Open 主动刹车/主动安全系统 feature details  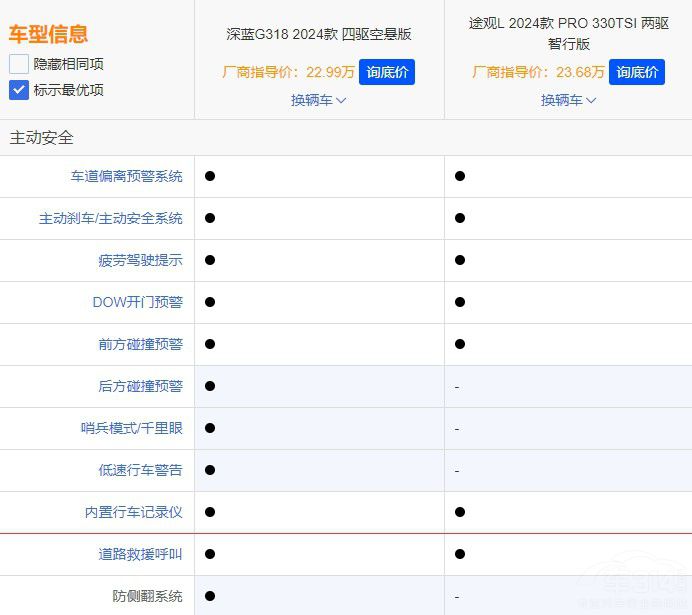110,218
